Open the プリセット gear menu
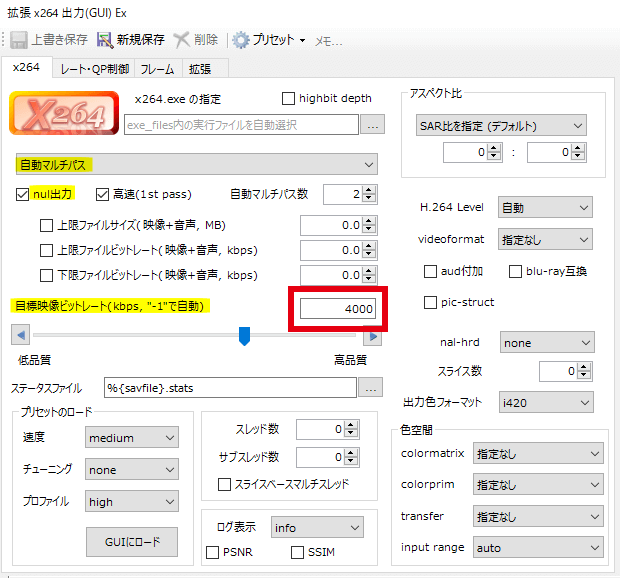The height and width of the screenshot is (578, 620). click(242, 40)
